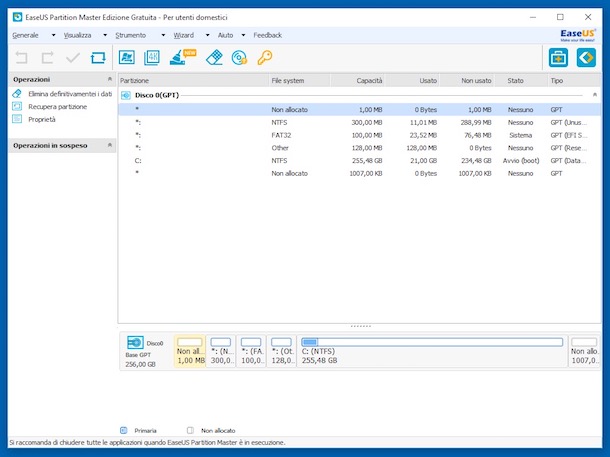The height and width of the screenshot is (457, 610).
Task: Expand the Generale dropdown arrow
Action: 53,35
